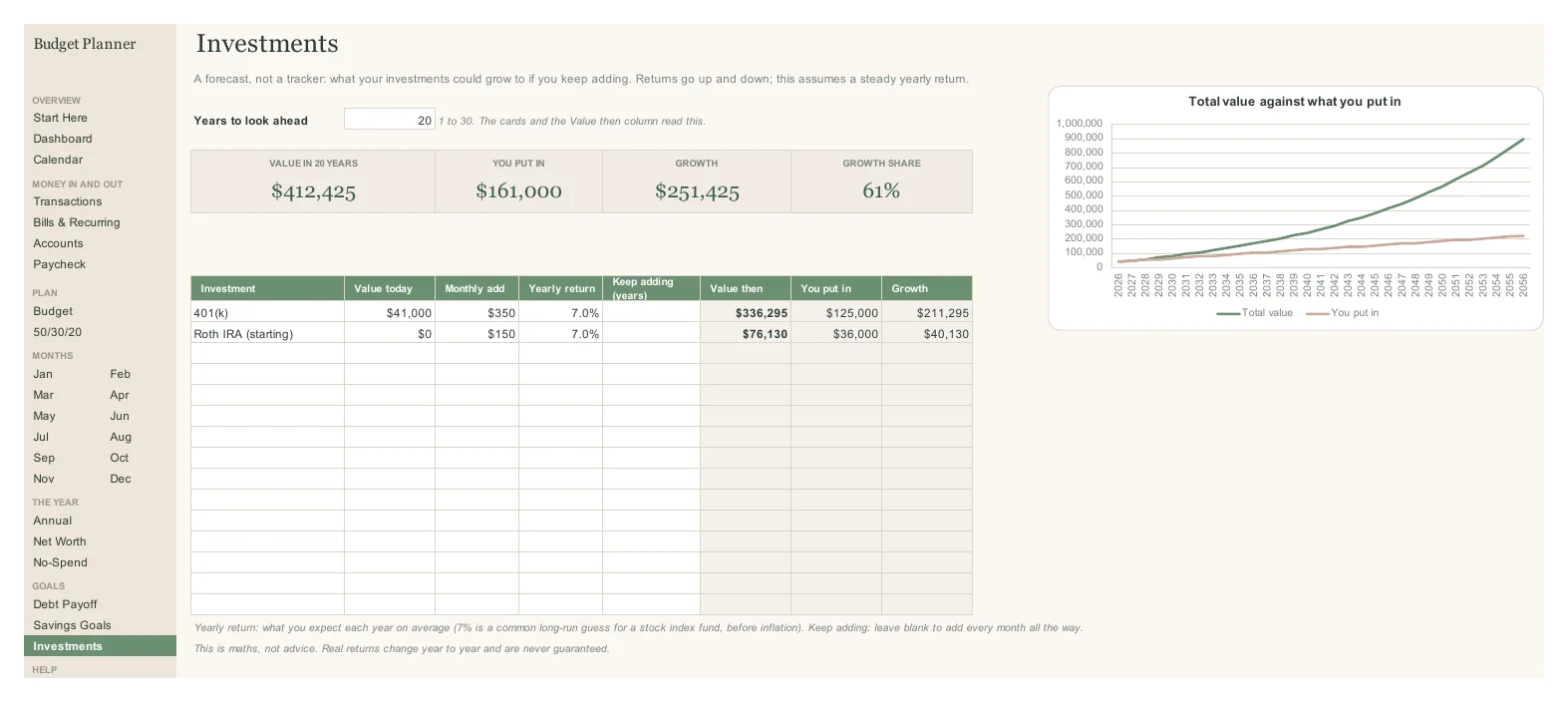This screenshot has height=702, width=1568.
Task: Click the Monthly add column header
Action: pyautogui.click(x=476, y=288)
